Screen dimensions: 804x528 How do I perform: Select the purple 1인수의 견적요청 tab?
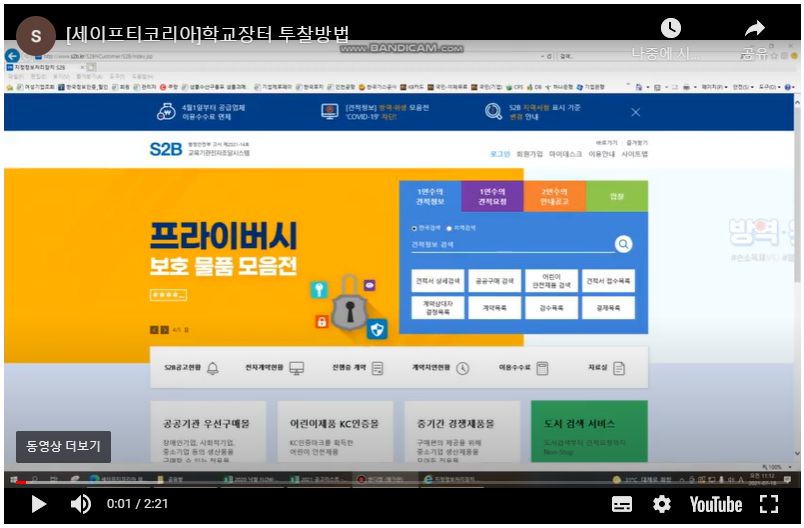coord(492,196)
